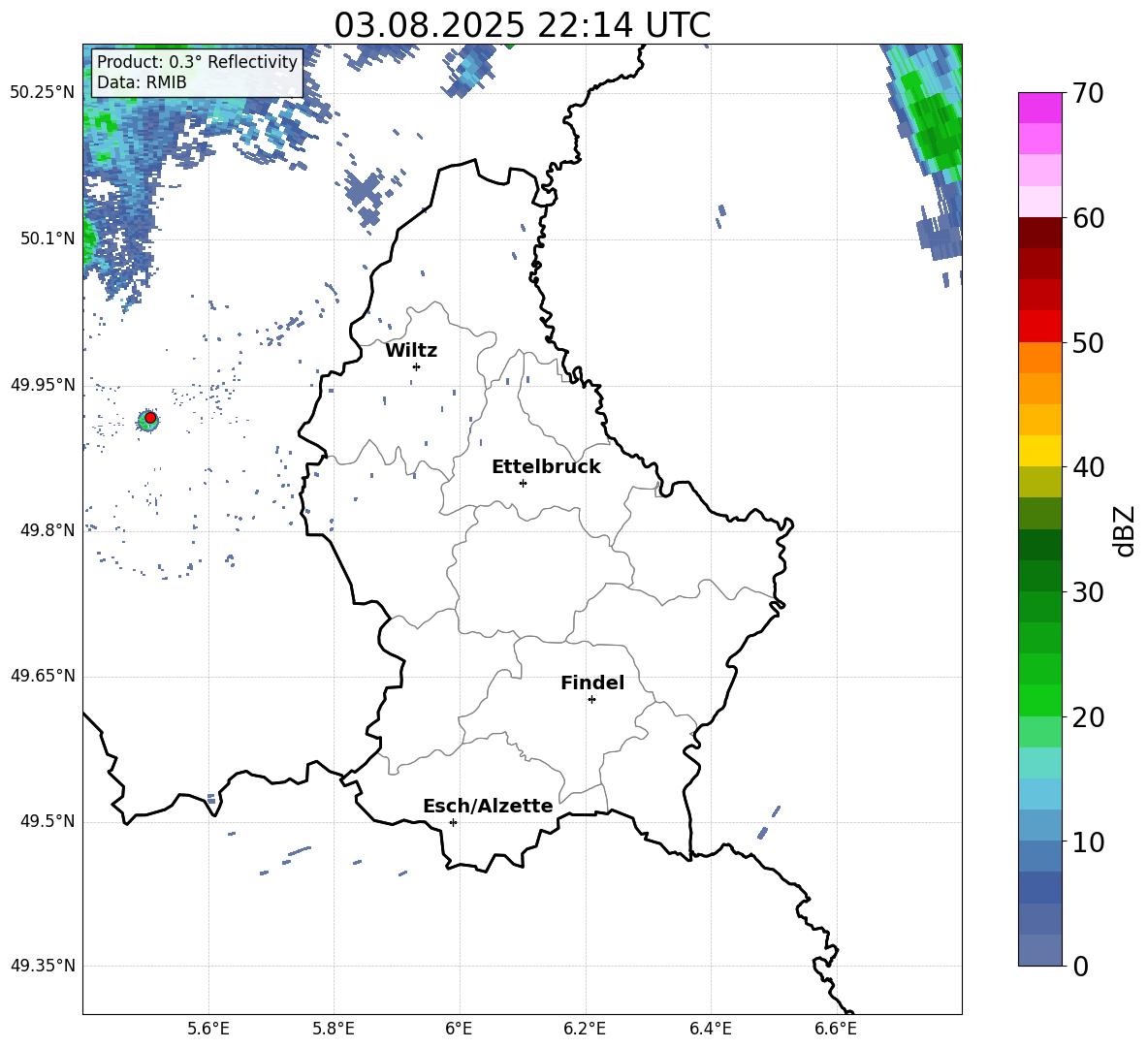Click the 6°E longitude label
Image resolution: width=1148 pixels, height=1048 pixels.
[x=459, y=1029]
